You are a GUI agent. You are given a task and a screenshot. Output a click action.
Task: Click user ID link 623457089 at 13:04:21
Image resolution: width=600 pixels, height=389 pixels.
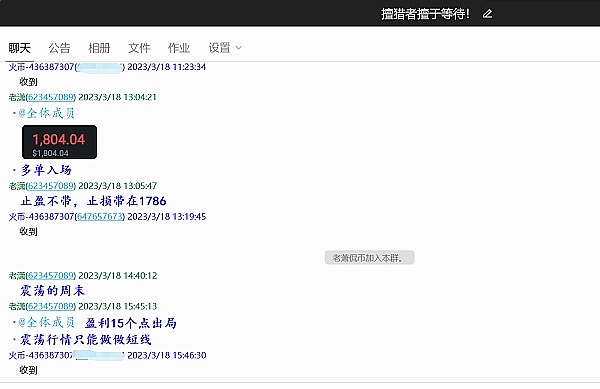[51, 97]
